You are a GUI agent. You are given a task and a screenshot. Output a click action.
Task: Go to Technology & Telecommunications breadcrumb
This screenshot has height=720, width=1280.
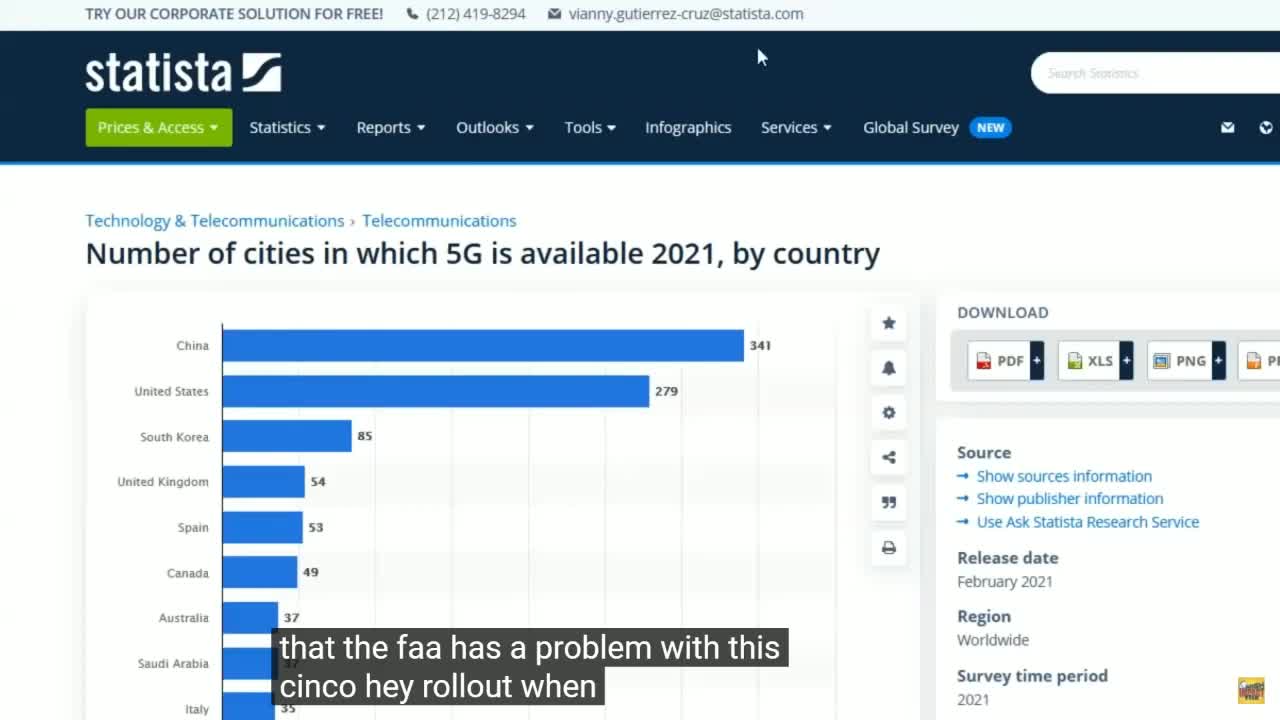coord(215,220)
